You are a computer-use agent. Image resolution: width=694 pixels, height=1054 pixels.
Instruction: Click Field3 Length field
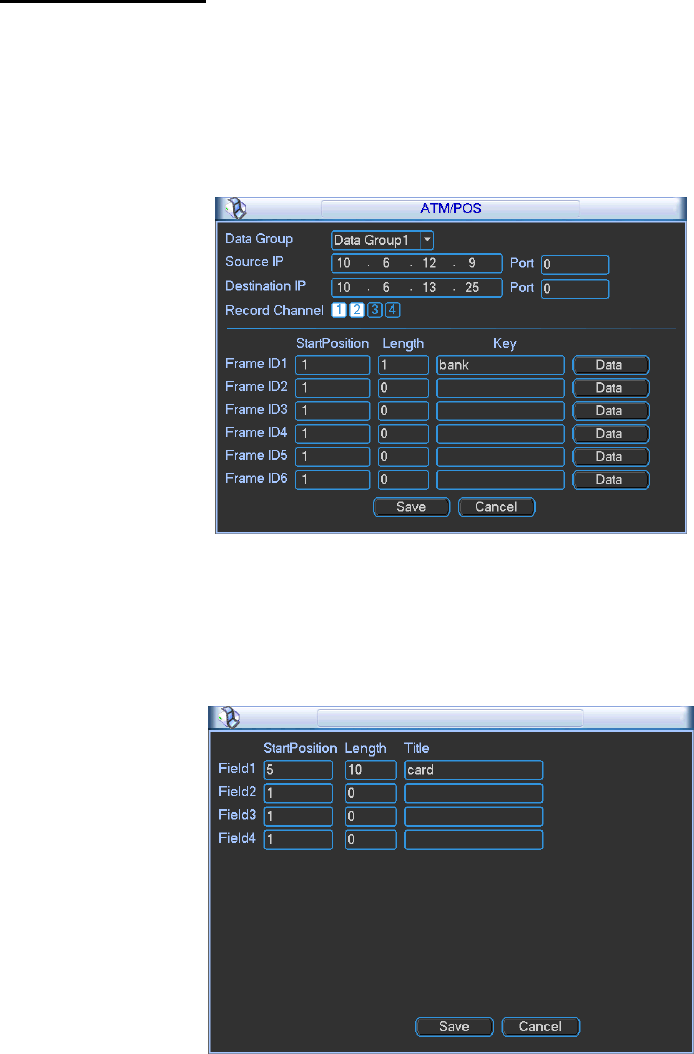pyautogui.click(x=371, y=817)
